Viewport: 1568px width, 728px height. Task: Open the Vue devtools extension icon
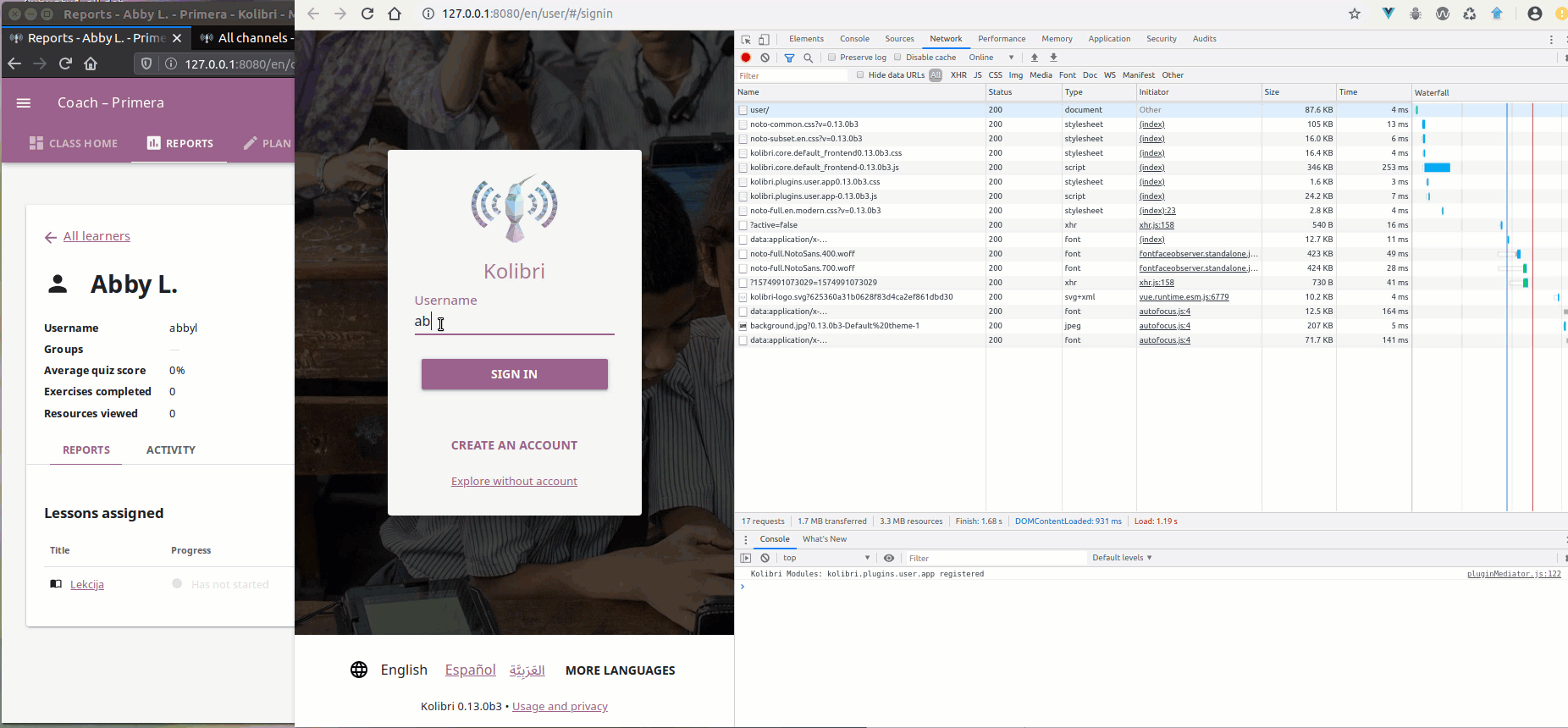(1389, 14)
